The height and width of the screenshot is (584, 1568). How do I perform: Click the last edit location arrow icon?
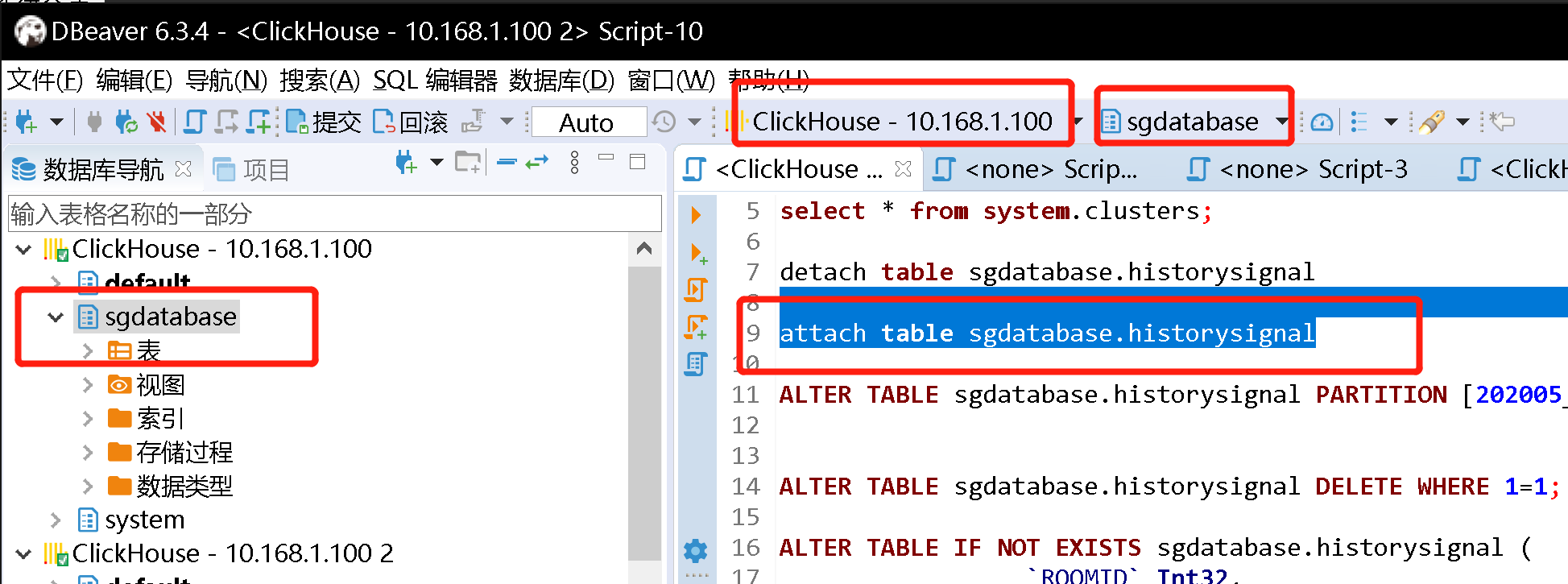coord(1501,122)
